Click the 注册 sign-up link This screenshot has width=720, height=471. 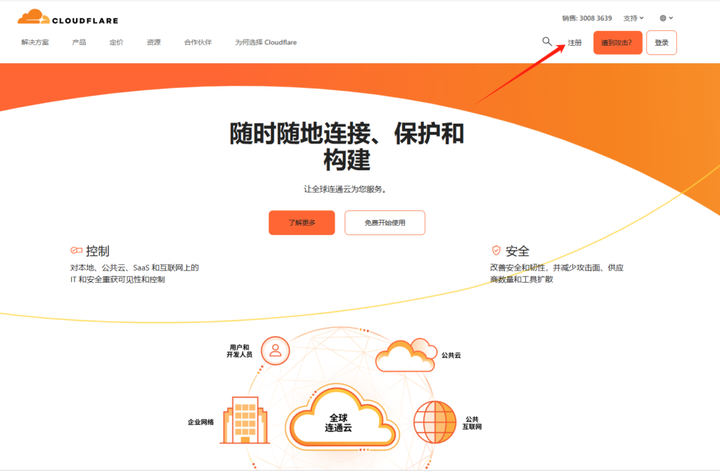pyautogui.click(x=574, y=43)
